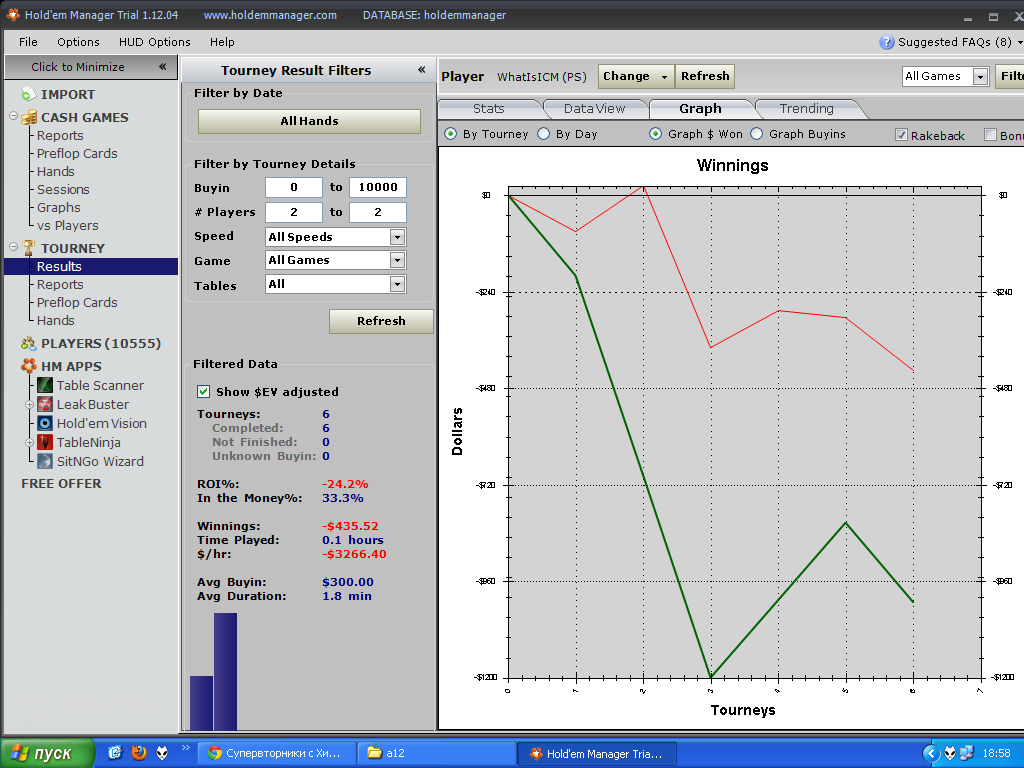The height and width of the screenshot is (768, 1024).
Task: Collapse the Tourney tree node
Action: (14, 247)
